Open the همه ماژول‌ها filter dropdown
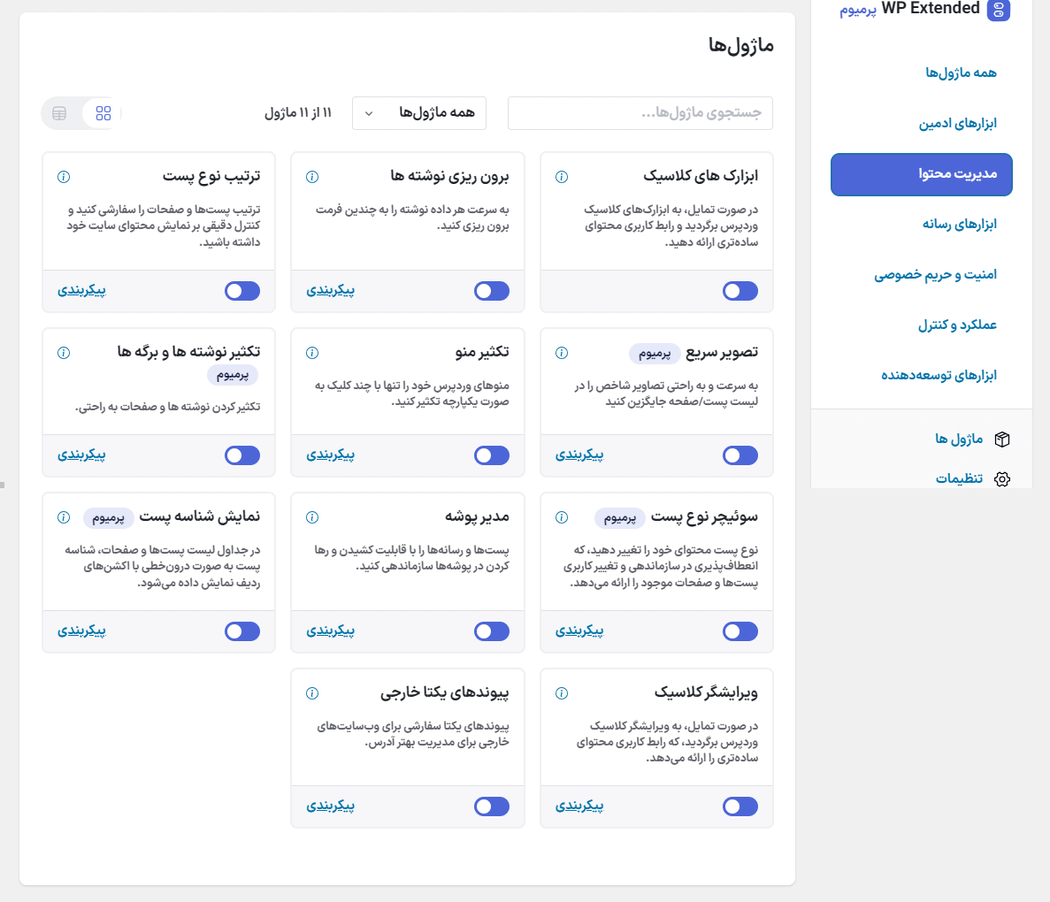This screenshot has height=902, width=1050. 418,113
